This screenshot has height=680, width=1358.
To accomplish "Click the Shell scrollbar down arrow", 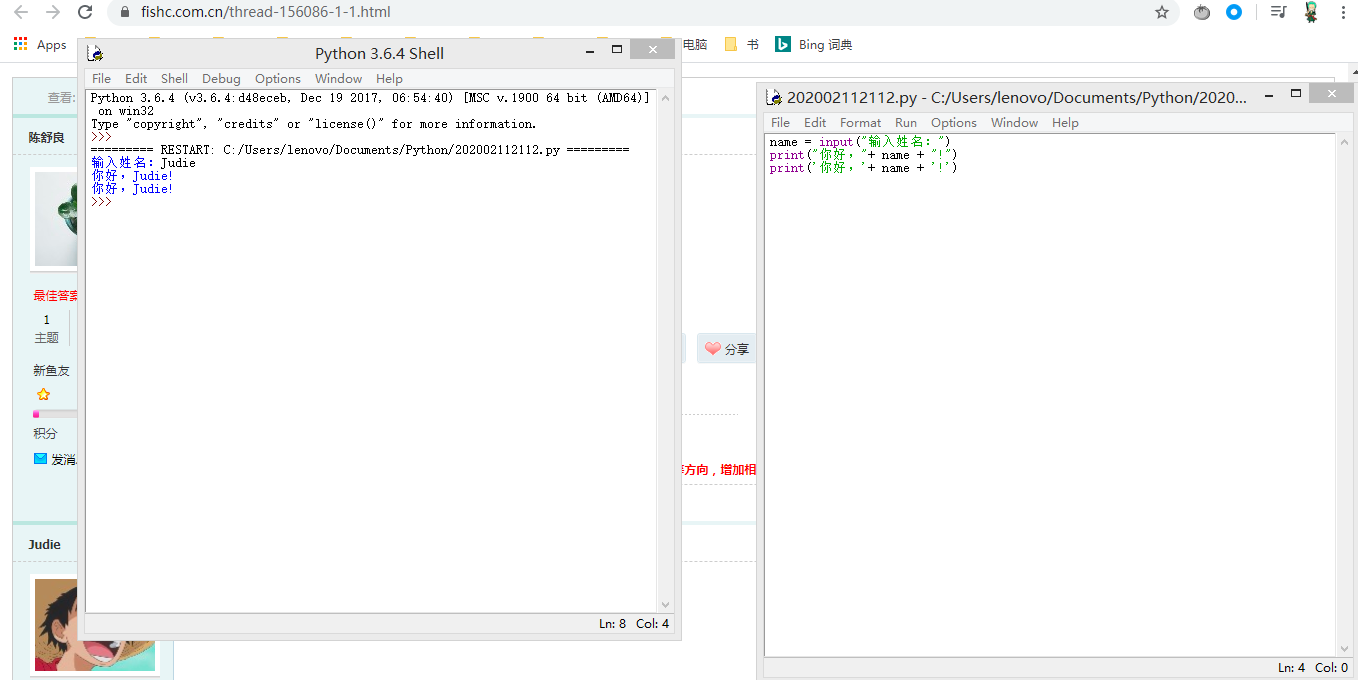I will pos(666,605).
